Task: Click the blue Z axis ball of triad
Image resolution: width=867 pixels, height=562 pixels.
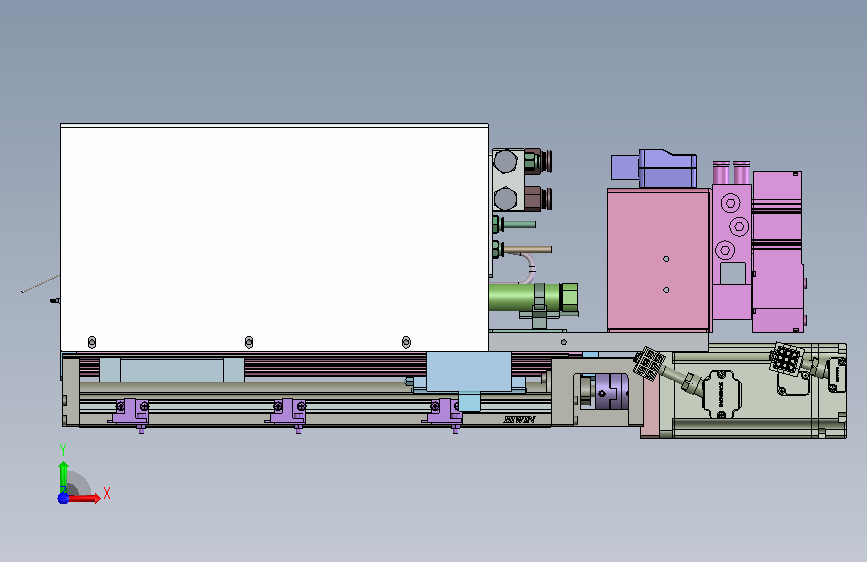Action: pos(63,498)
